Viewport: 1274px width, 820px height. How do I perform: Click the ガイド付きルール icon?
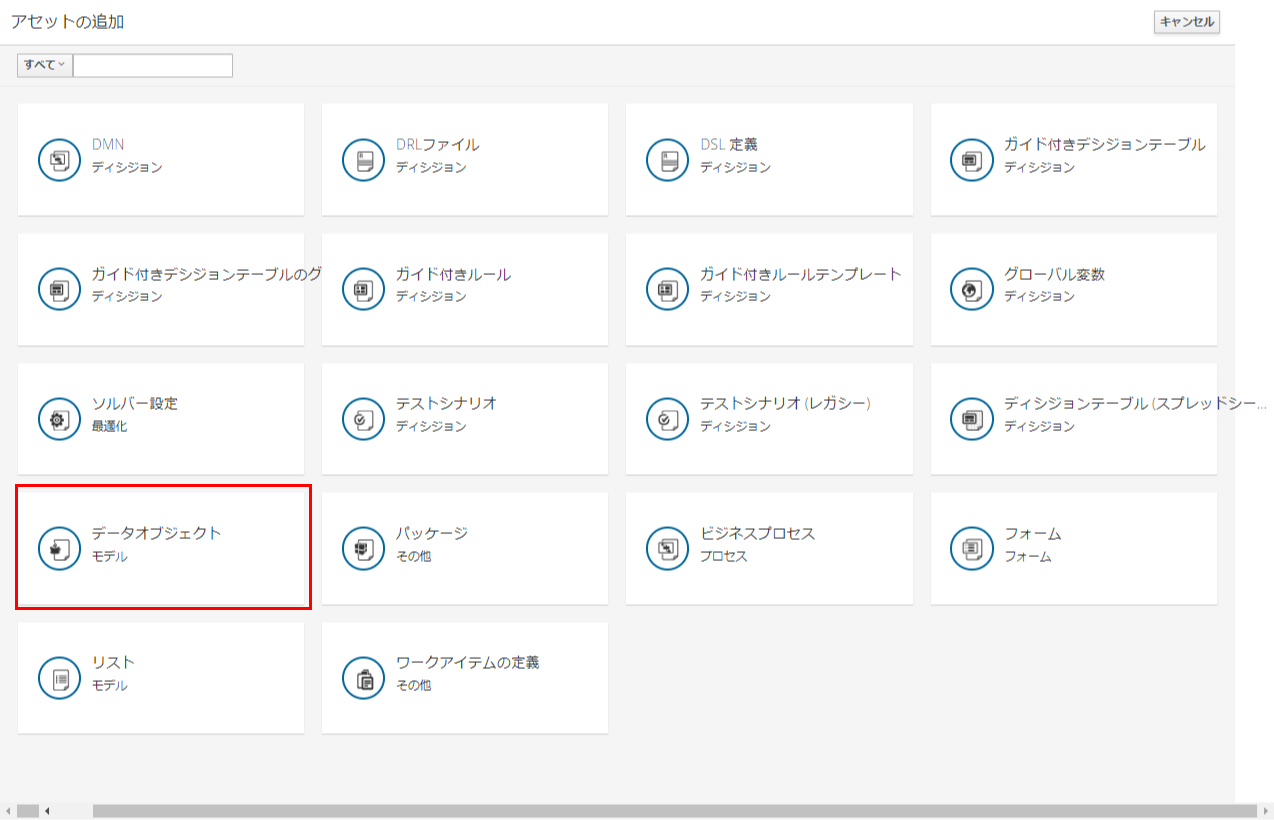click(x=363, y=290)
